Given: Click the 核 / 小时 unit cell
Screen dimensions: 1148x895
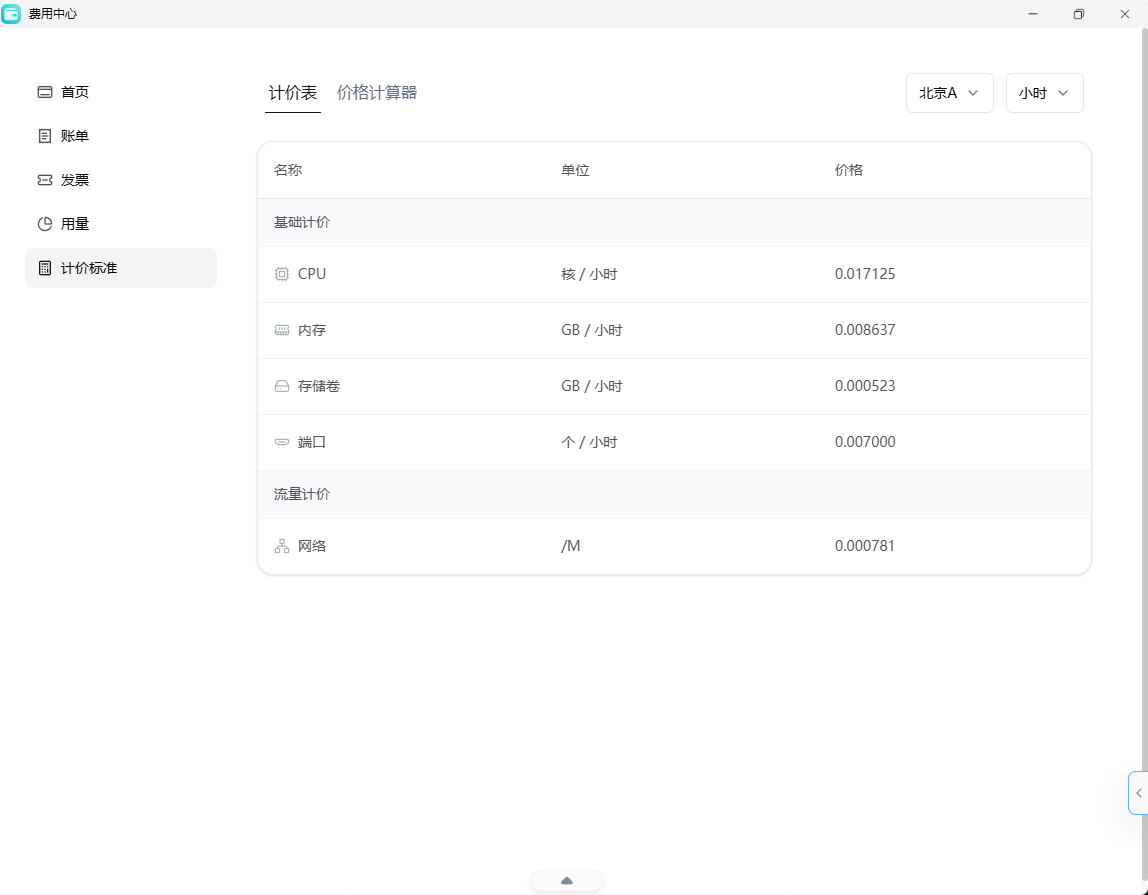Looking at the screenshot, I should point(589,275).
